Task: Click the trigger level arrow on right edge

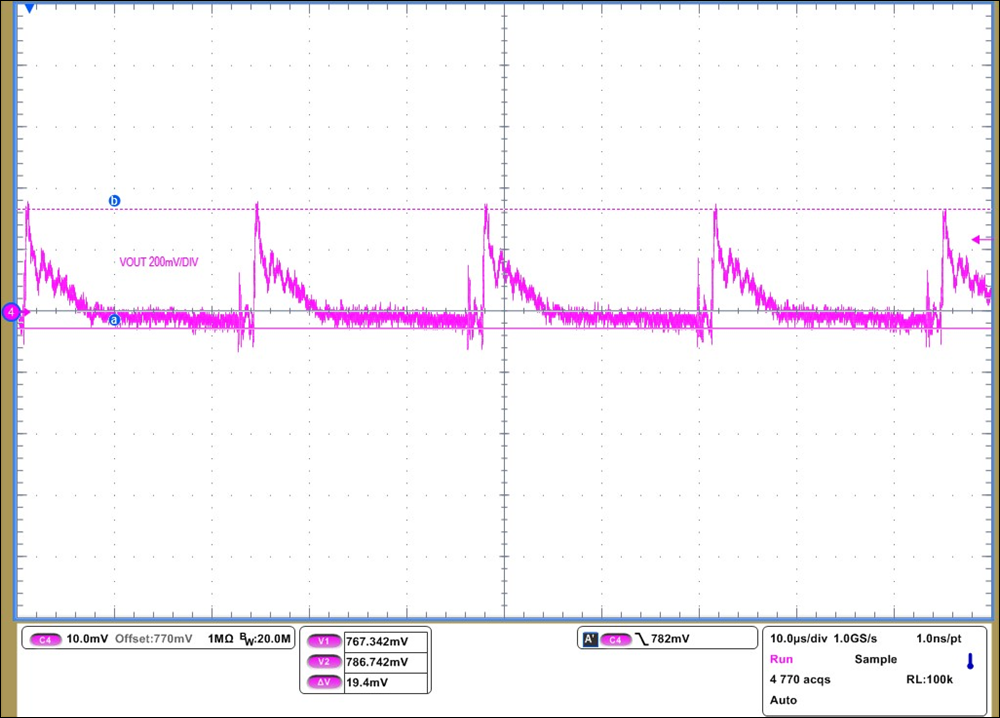Action: click(x=982, y=240)
